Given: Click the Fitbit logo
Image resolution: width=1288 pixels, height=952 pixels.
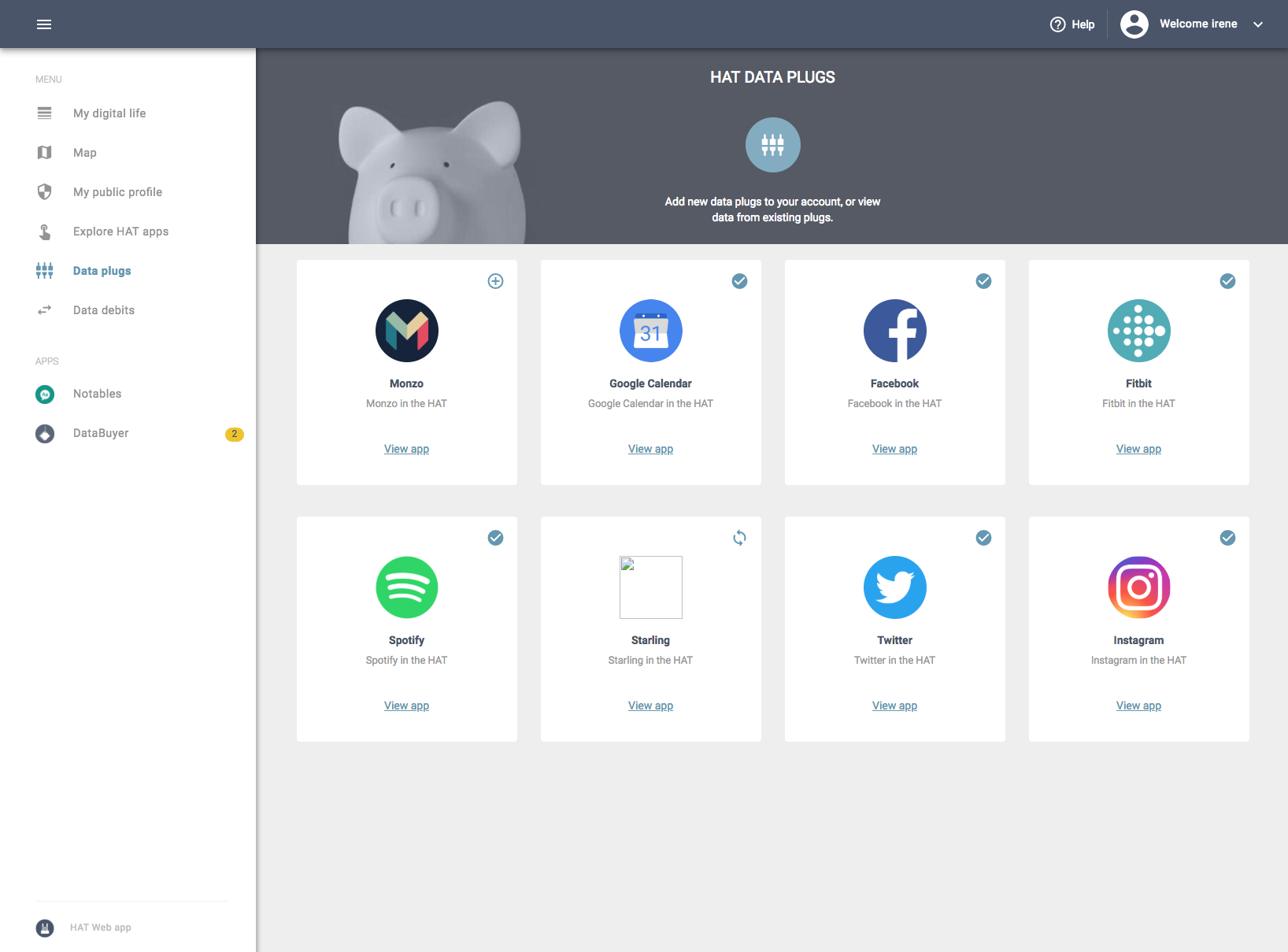Looking at the screenshot, I should 1139,331.
